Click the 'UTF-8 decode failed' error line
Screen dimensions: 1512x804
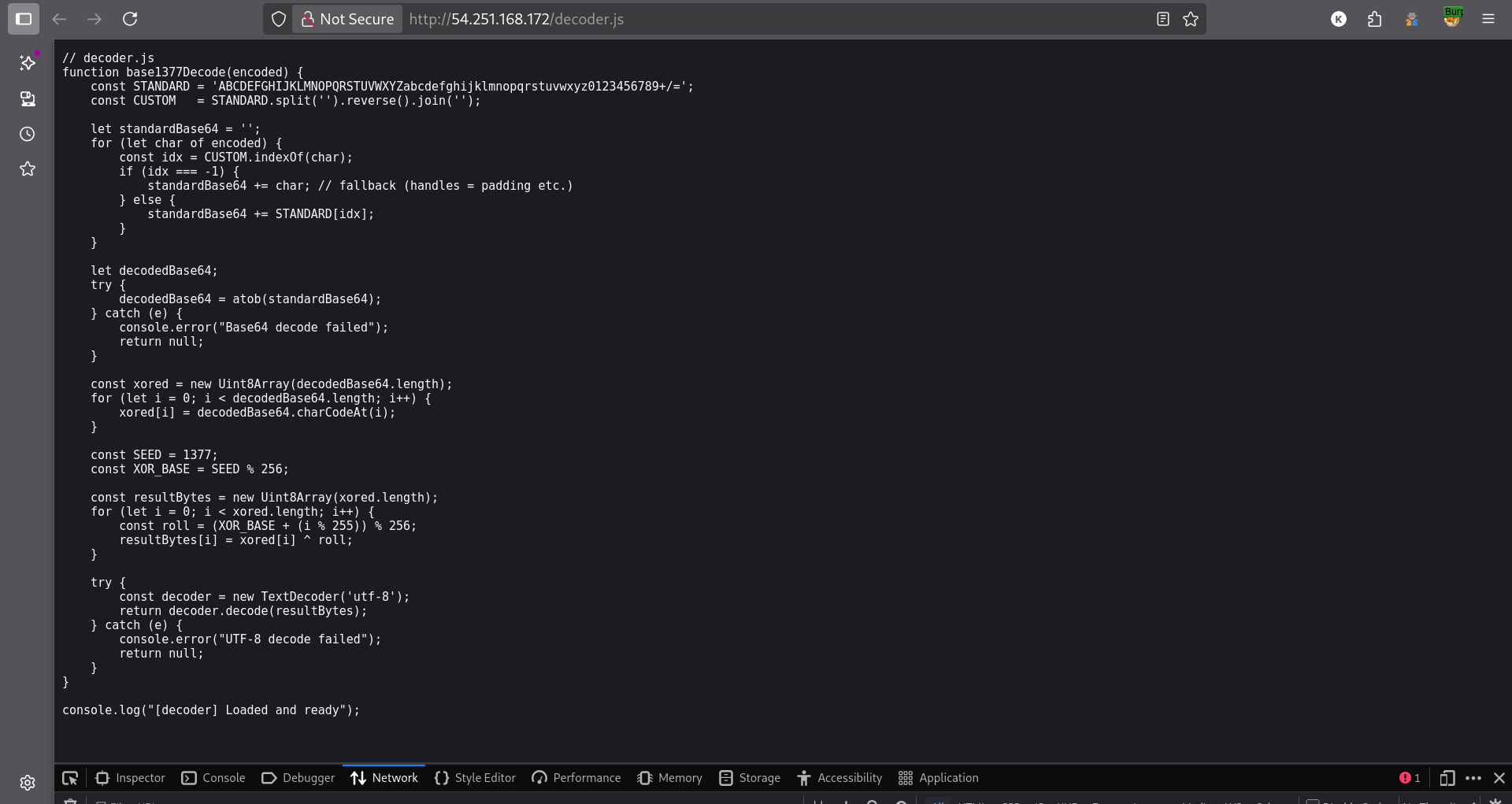pos(250,639)
